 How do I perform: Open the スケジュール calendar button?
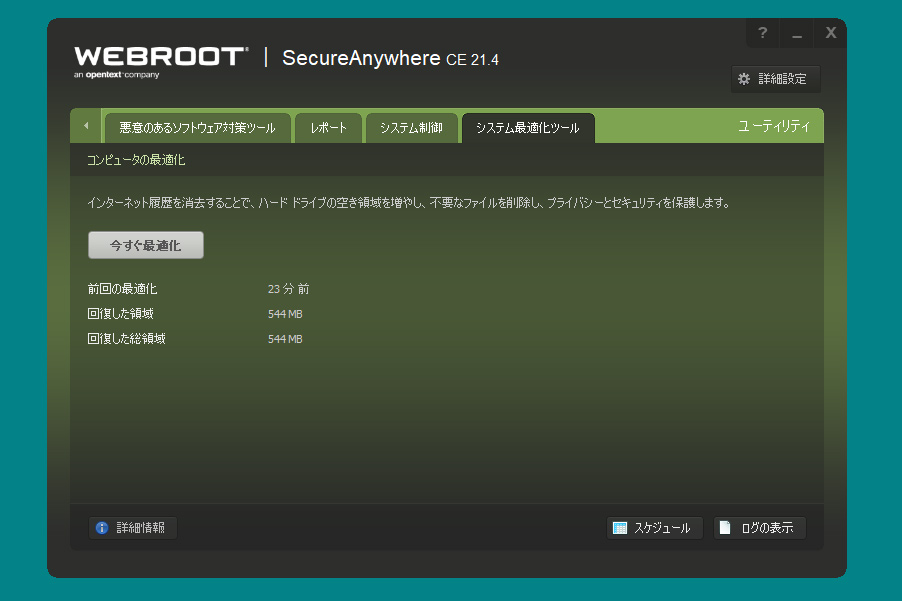655,528
